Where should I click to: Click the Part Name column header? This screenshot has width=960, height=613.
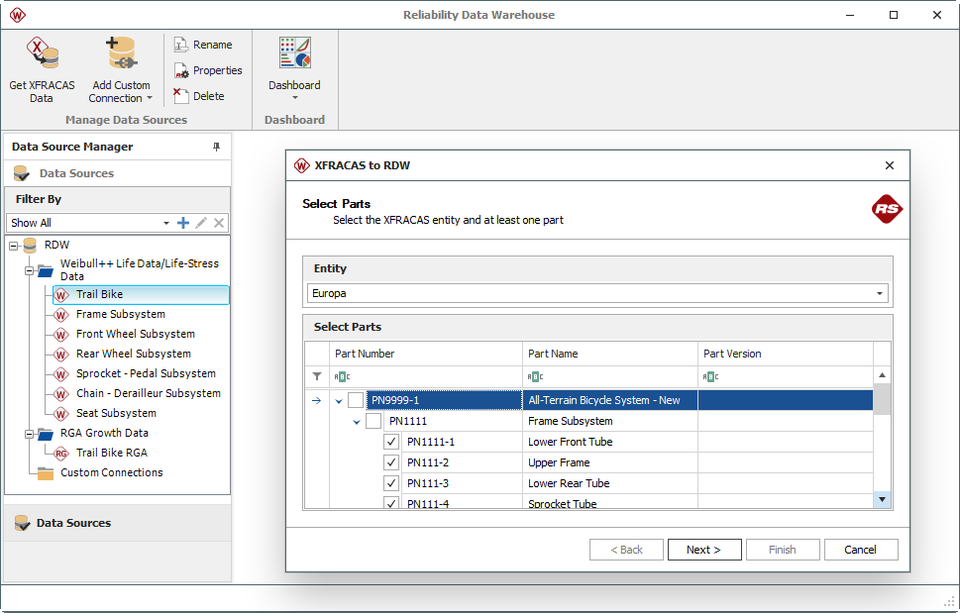610,354
